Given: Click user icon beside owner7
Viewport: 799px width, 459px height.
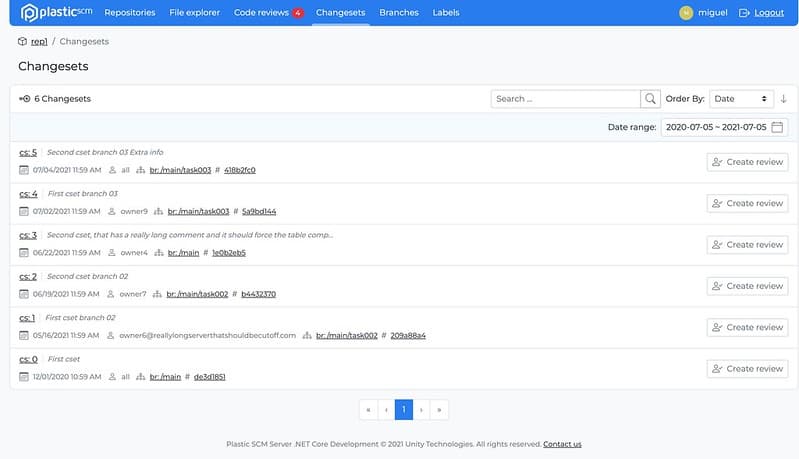Looking at the screenshot, I should (x=111, y=294).
